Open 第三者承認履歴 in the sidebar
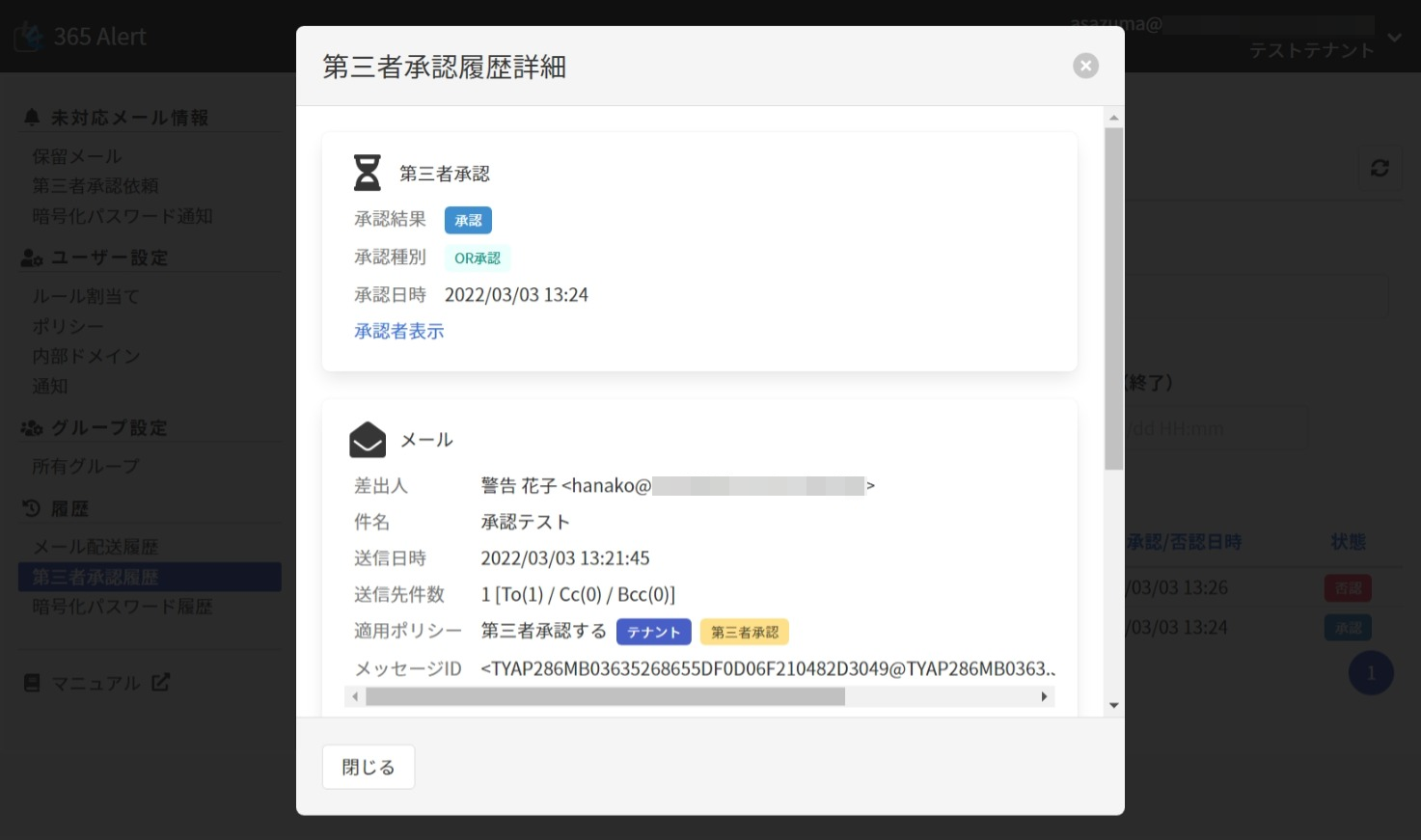 96,577
